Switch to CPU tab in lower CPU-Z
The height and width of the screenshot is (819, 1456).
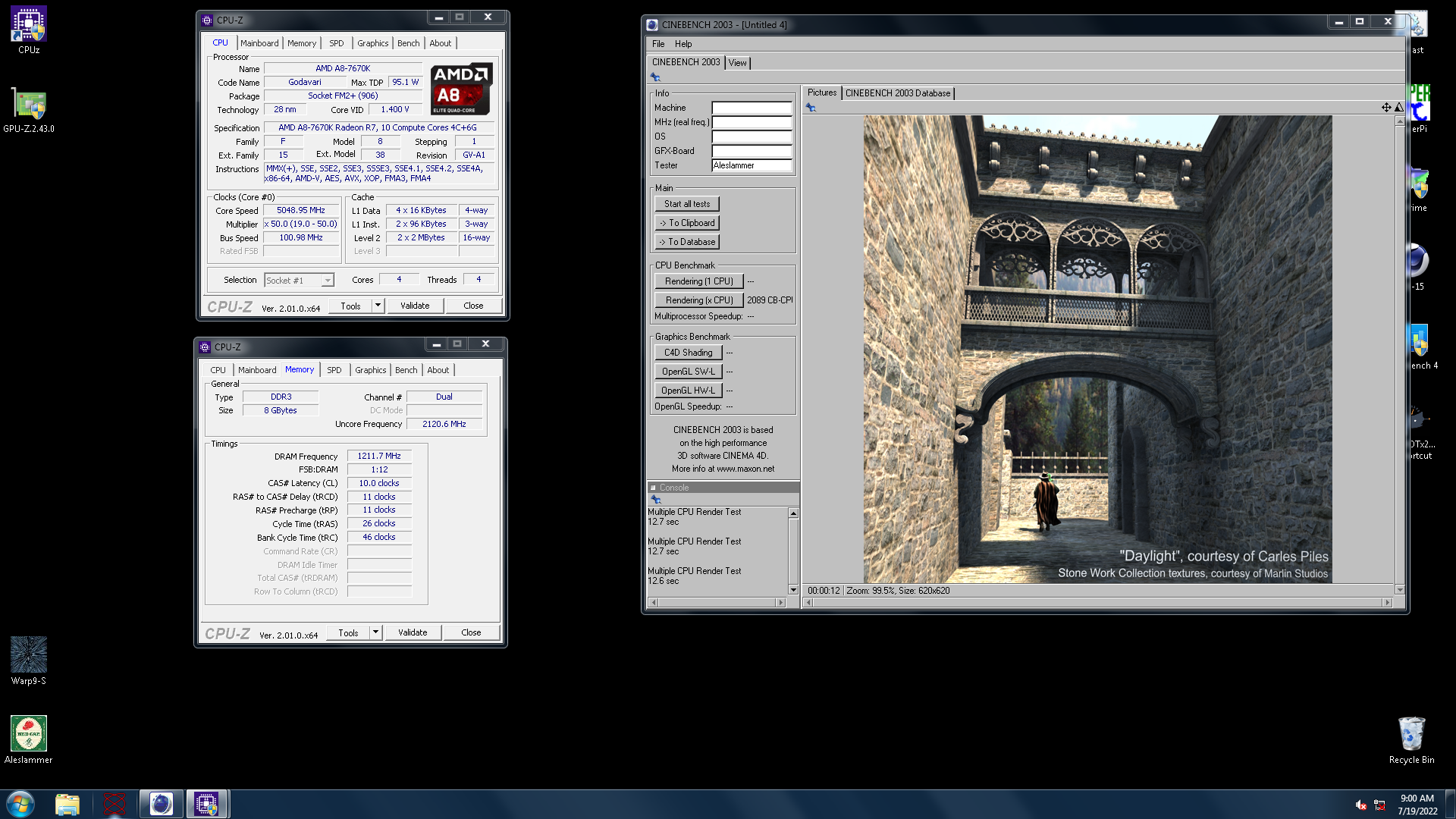(218, 370)
